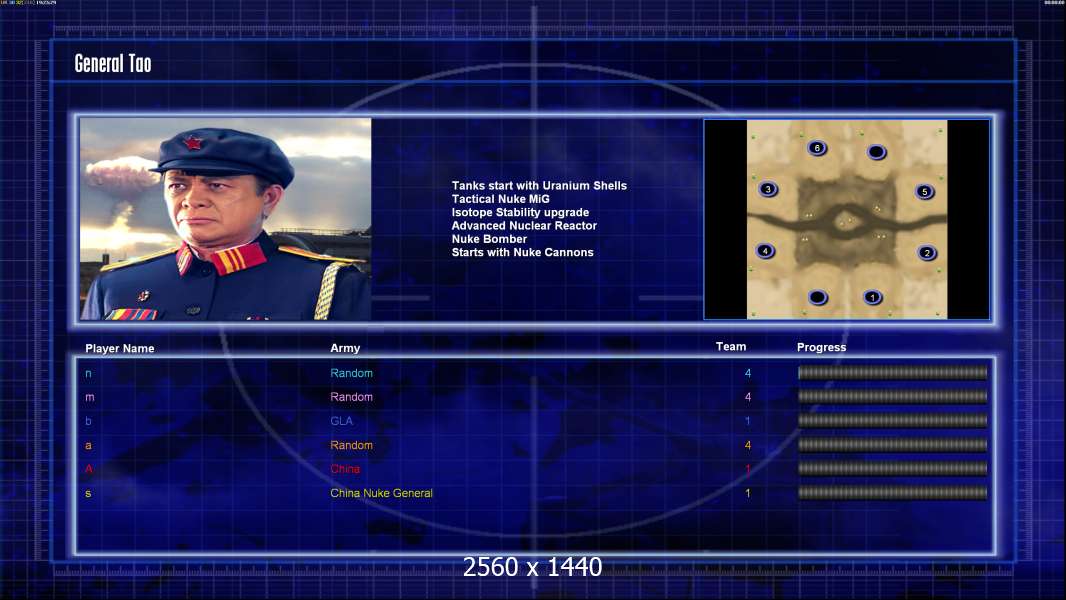The height and width of the screenshot is (600, 1066).
Task: Click the Player Name column header
Action: pos(120,349)
